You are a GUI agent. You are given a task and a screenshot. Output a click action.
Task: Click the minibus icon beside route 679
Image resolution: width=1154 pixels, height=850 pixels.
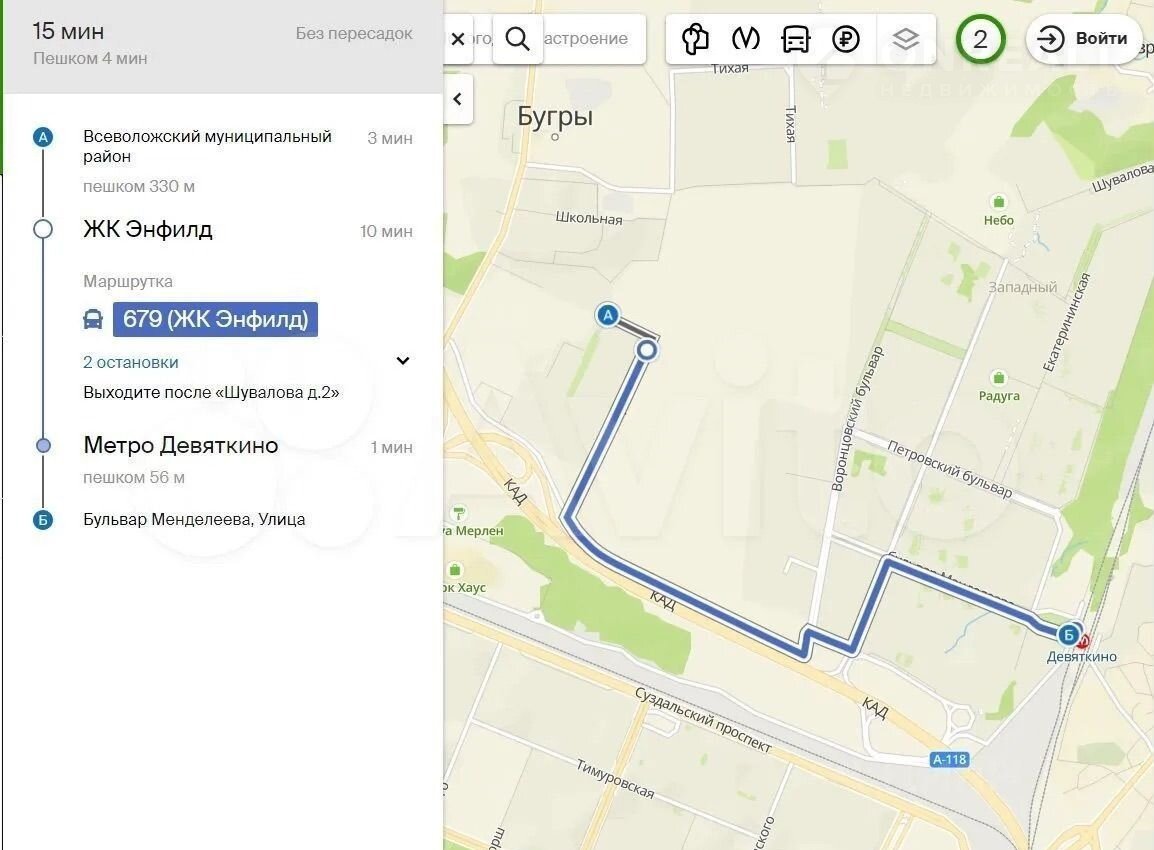point(93,320)
